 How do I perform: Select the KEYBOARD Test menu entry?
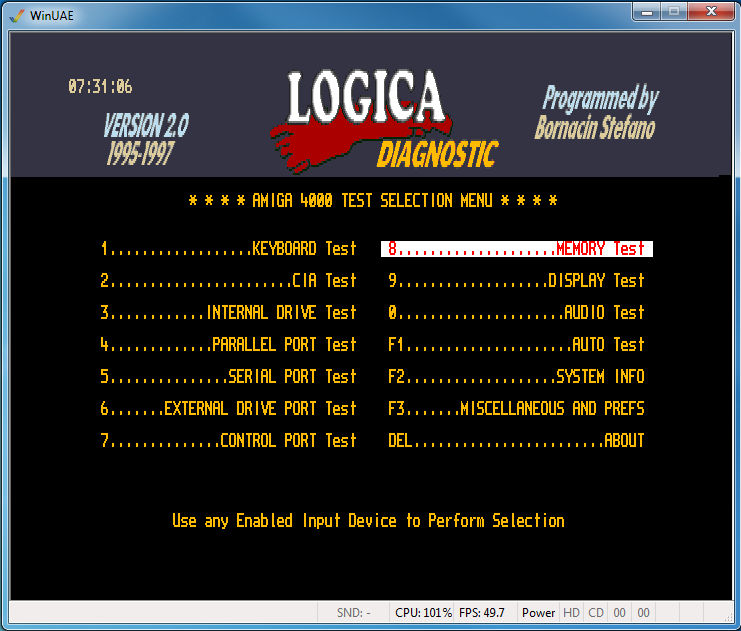coord(228,249)
